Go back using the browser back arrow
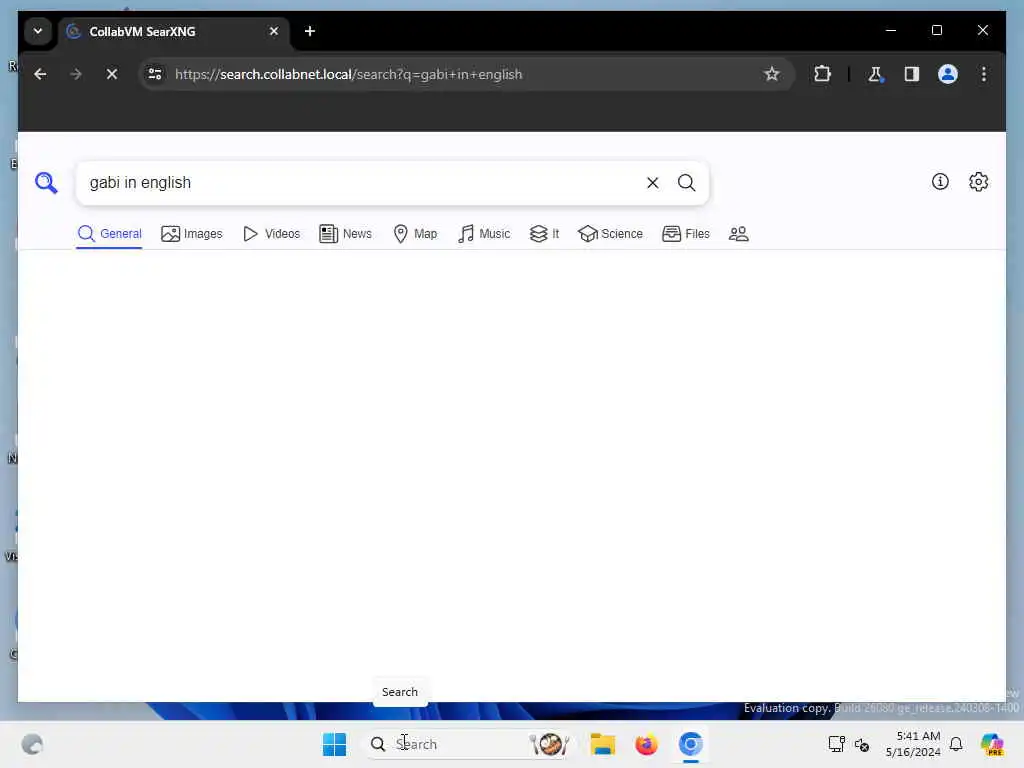The height and width of the screenshot is (768, 1024). [40, 74]
